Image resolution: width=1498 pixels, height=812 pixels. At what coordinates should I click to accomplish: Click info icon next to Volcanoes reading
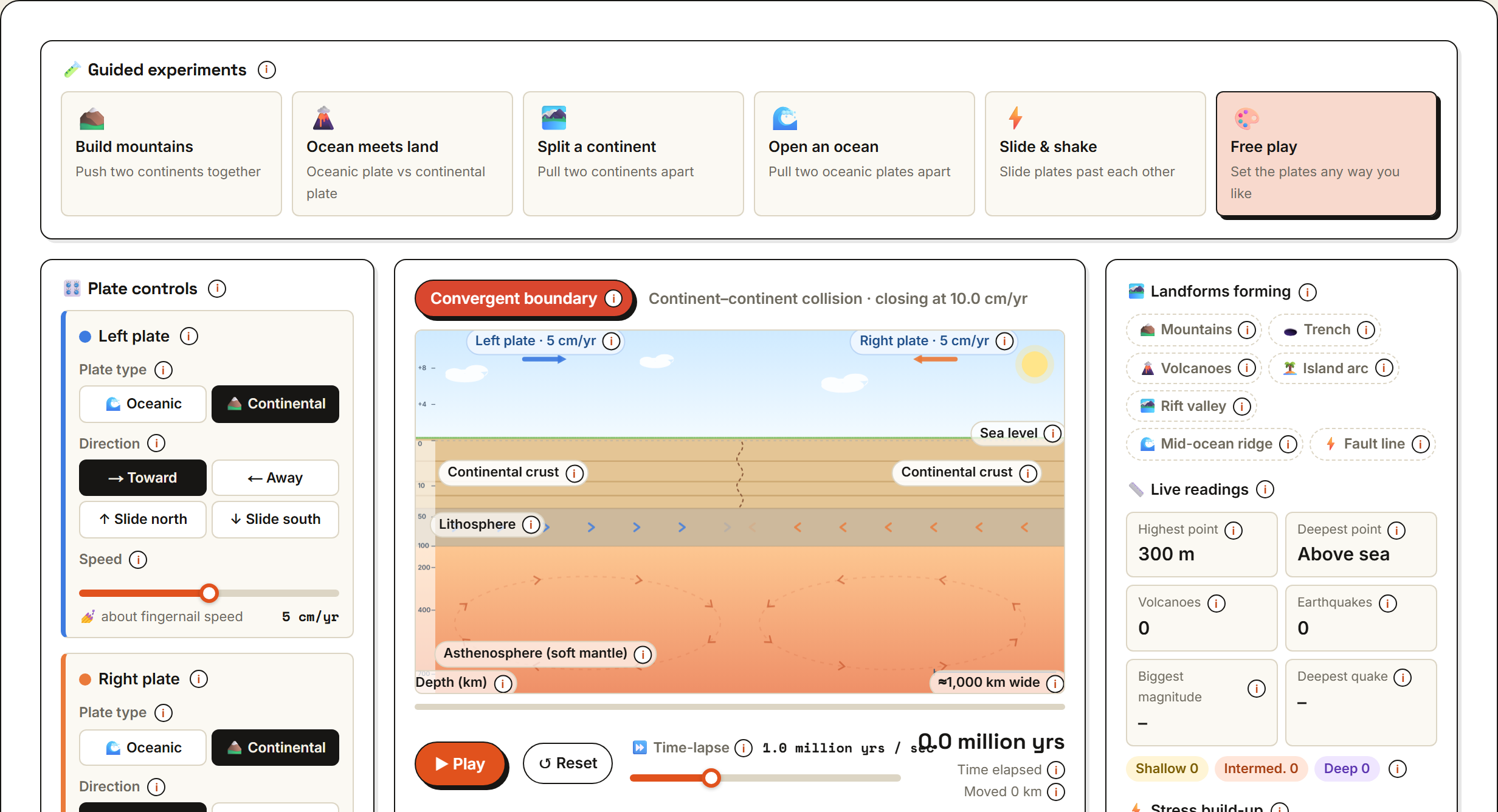coord(1217,603)
